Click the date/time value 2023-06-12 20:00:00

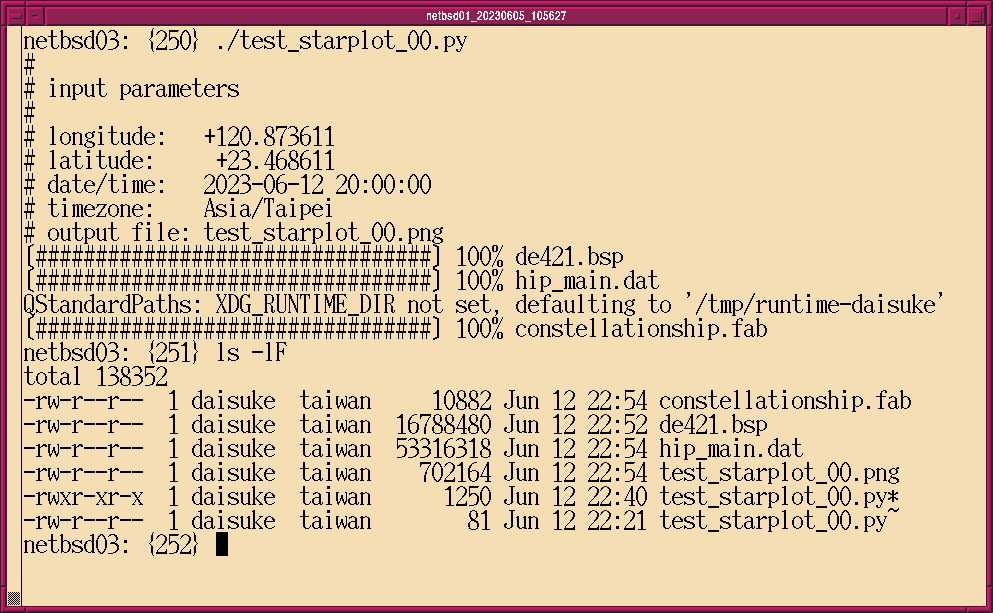pyautogui.click(x=317, y=185)
